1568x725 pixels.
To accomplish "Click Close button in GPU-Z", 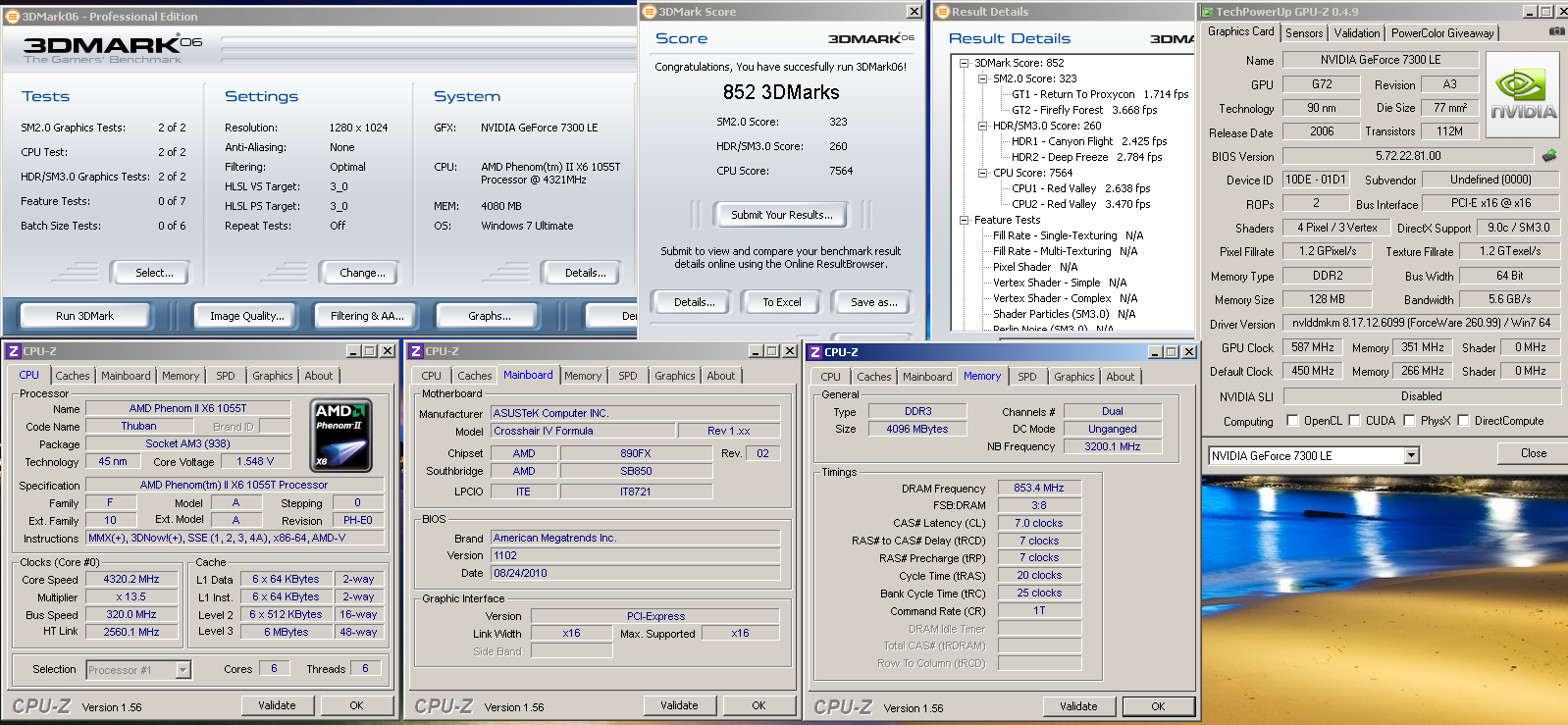I will point(1533,453).
